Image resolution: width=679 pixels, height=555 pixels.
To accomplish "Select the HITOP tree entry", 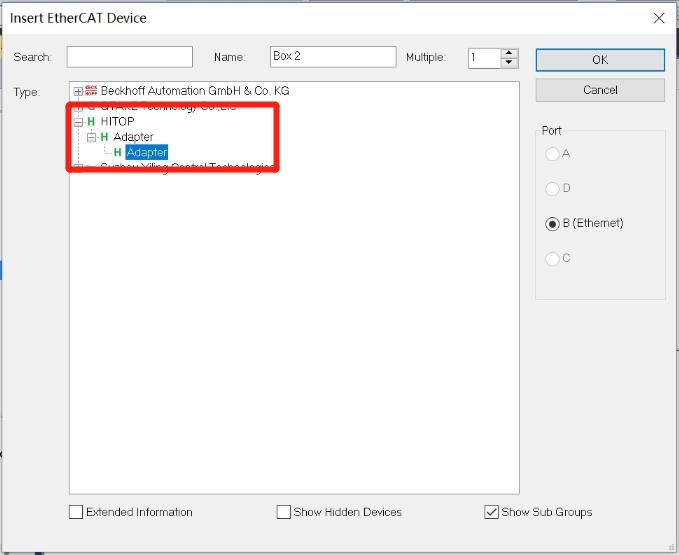I will [x=117, y=121].
